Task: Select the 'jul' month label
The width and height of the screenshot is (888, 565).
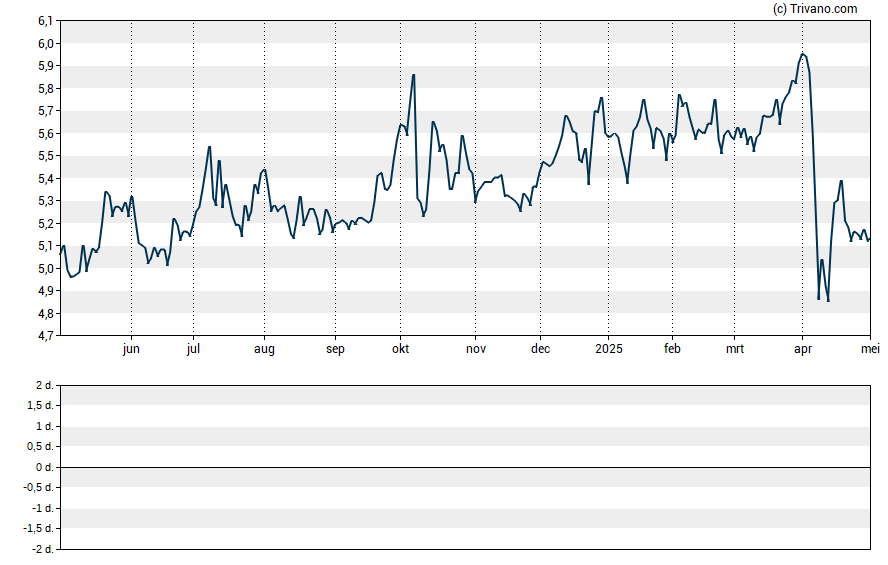Action: click(193, 349)
